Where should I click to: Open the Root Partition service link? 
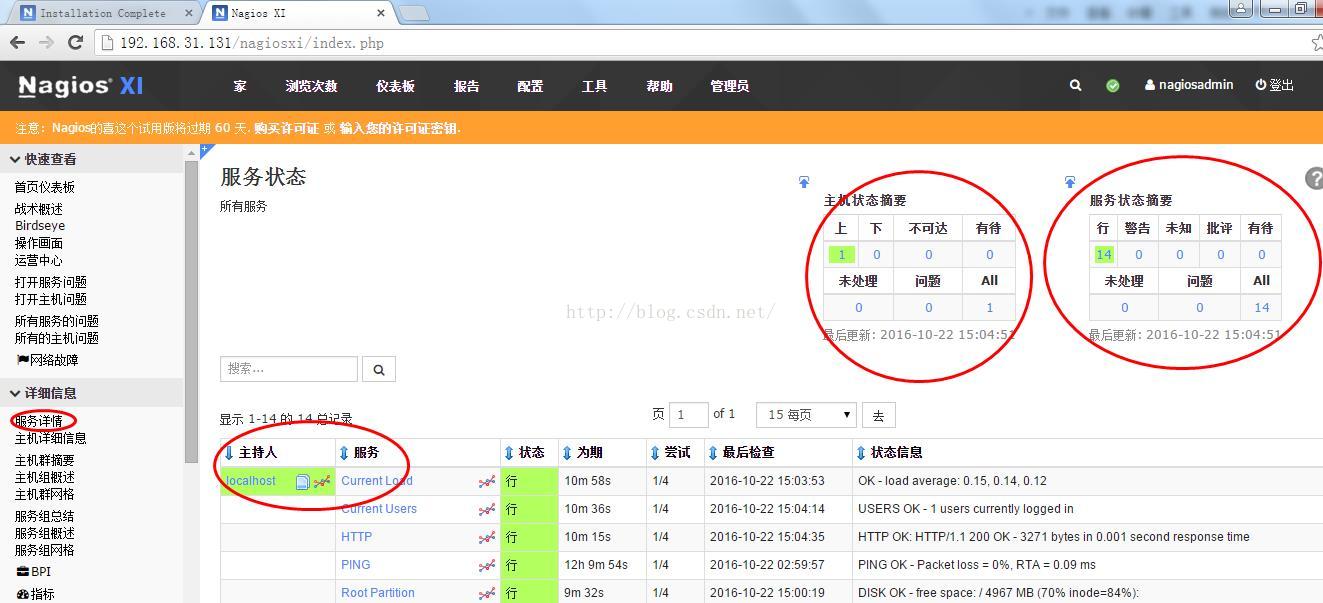[x=378, y=593]
